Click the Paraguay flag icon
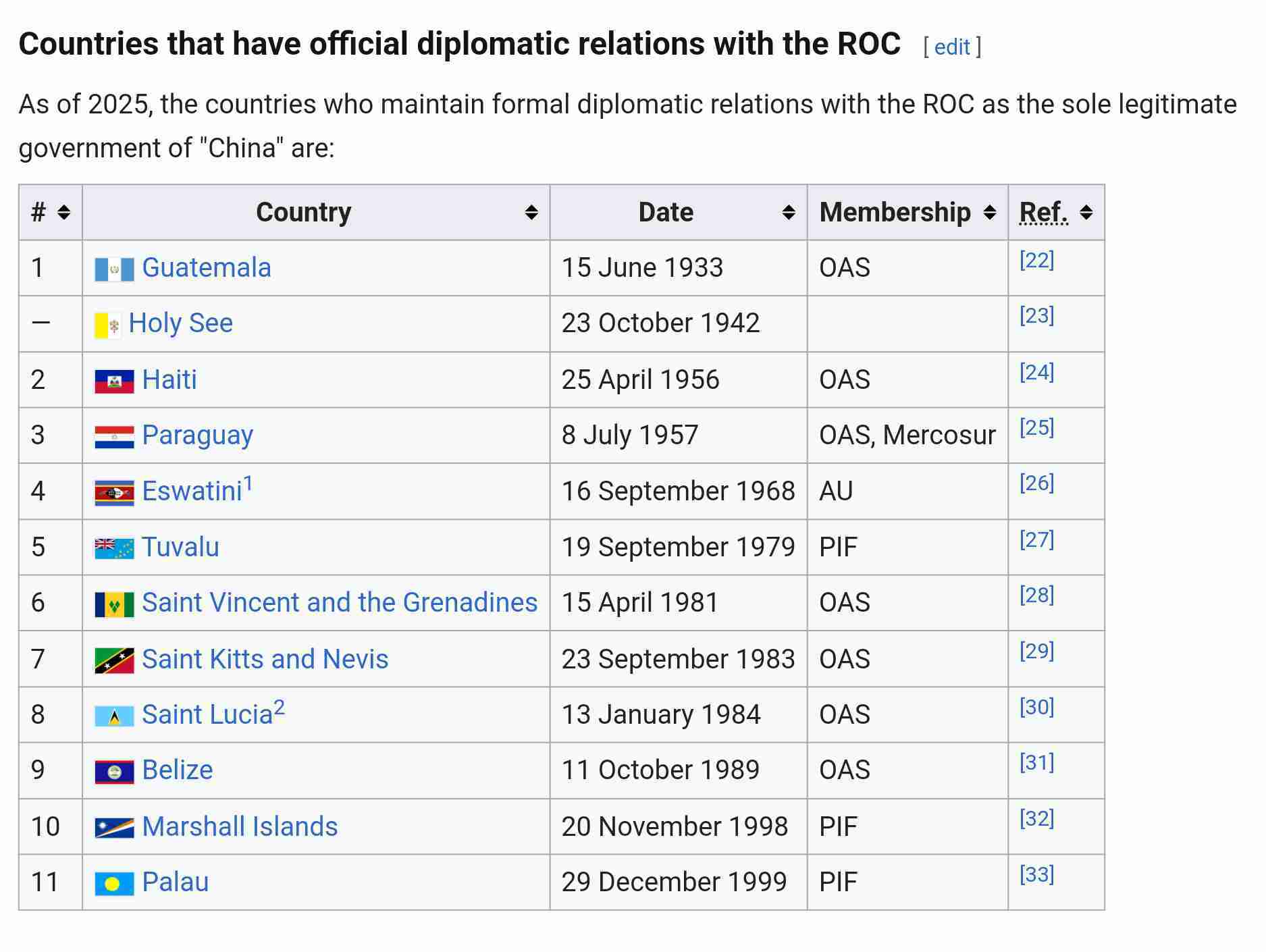 click(114, 438)
